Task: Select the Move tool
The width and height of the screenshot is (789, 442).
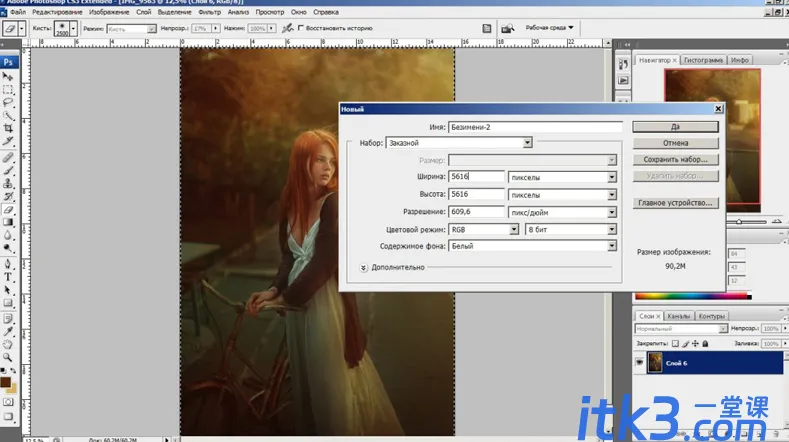Action: pos(8,76)
